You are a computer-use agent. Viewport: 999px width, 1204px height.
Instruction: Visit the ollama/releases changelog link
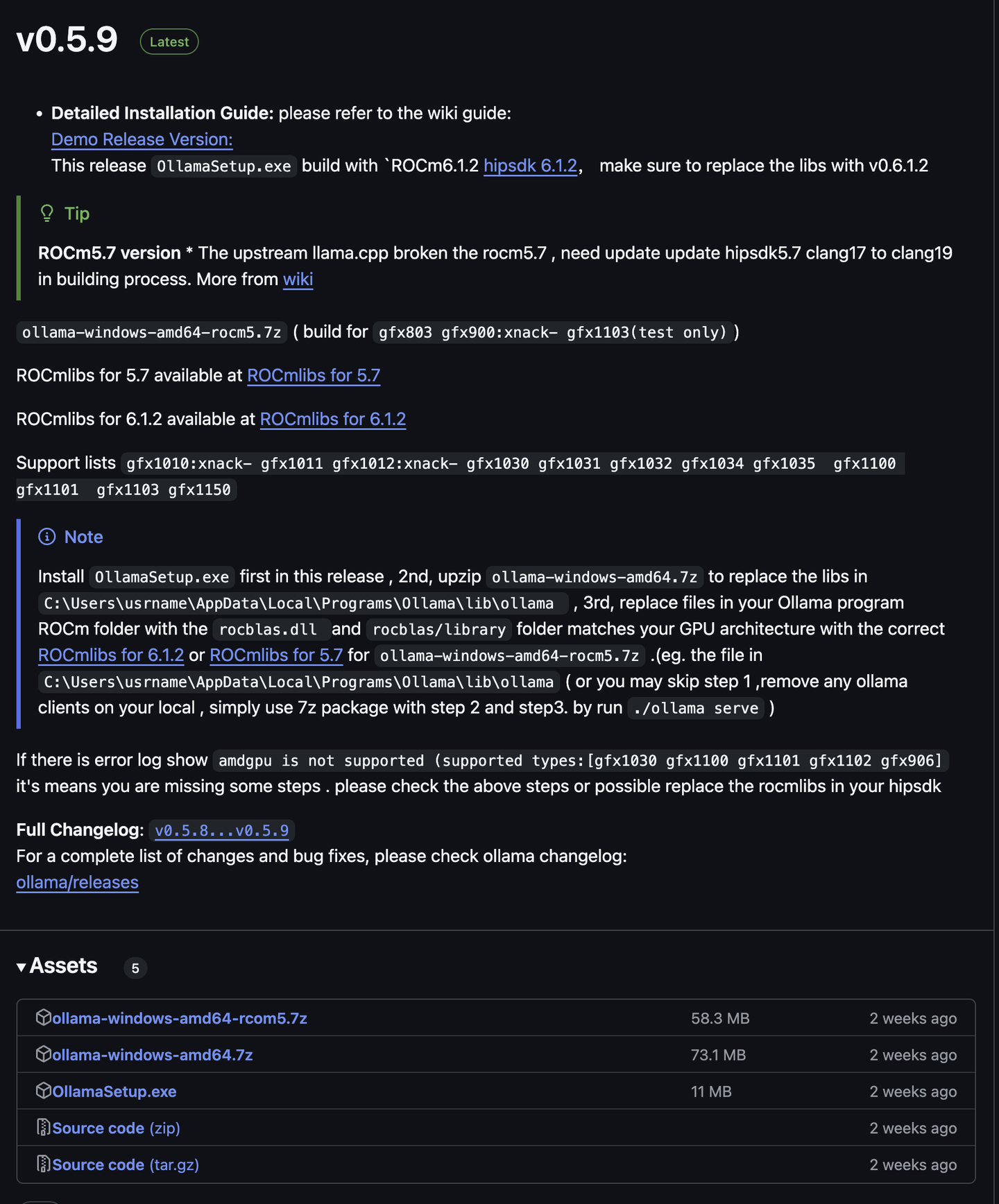(x=77, y=882)
